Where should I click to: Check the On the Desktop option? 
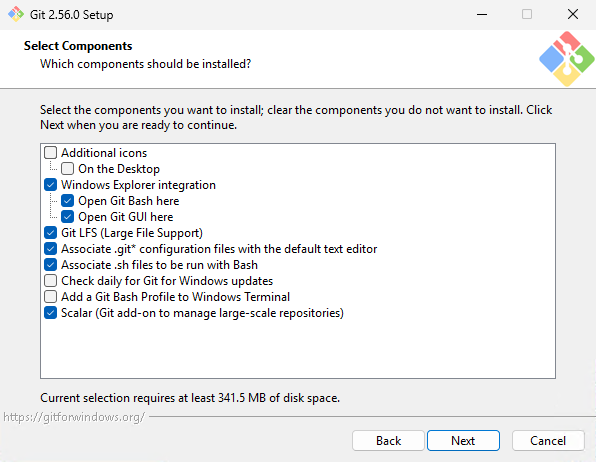pyautogui.click(x=68, y=168)
